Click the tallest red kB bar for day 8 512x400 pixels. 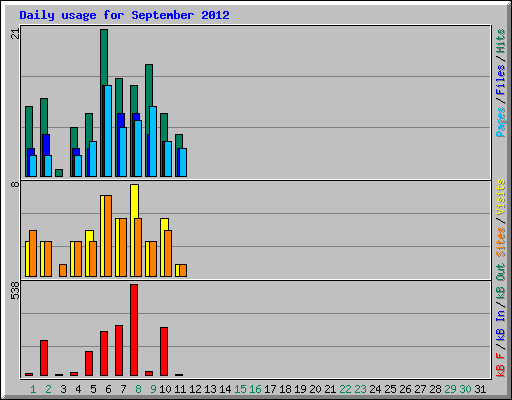(134, 330)
